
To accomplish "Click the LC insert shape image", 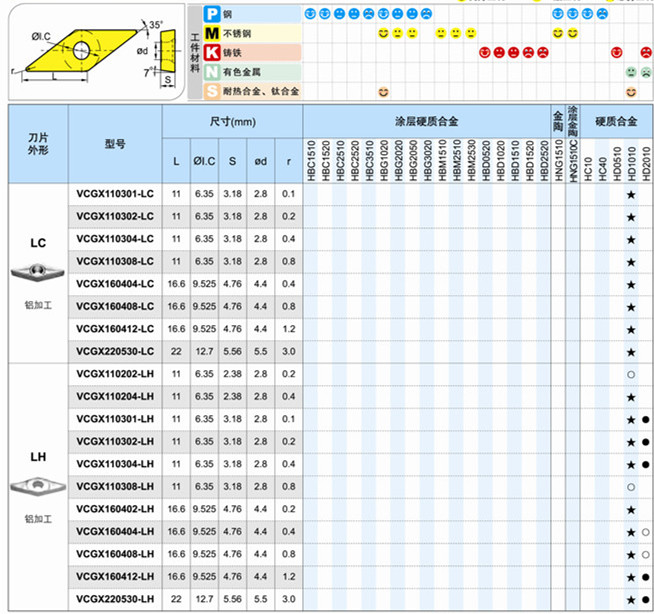I will coord(38,272).
